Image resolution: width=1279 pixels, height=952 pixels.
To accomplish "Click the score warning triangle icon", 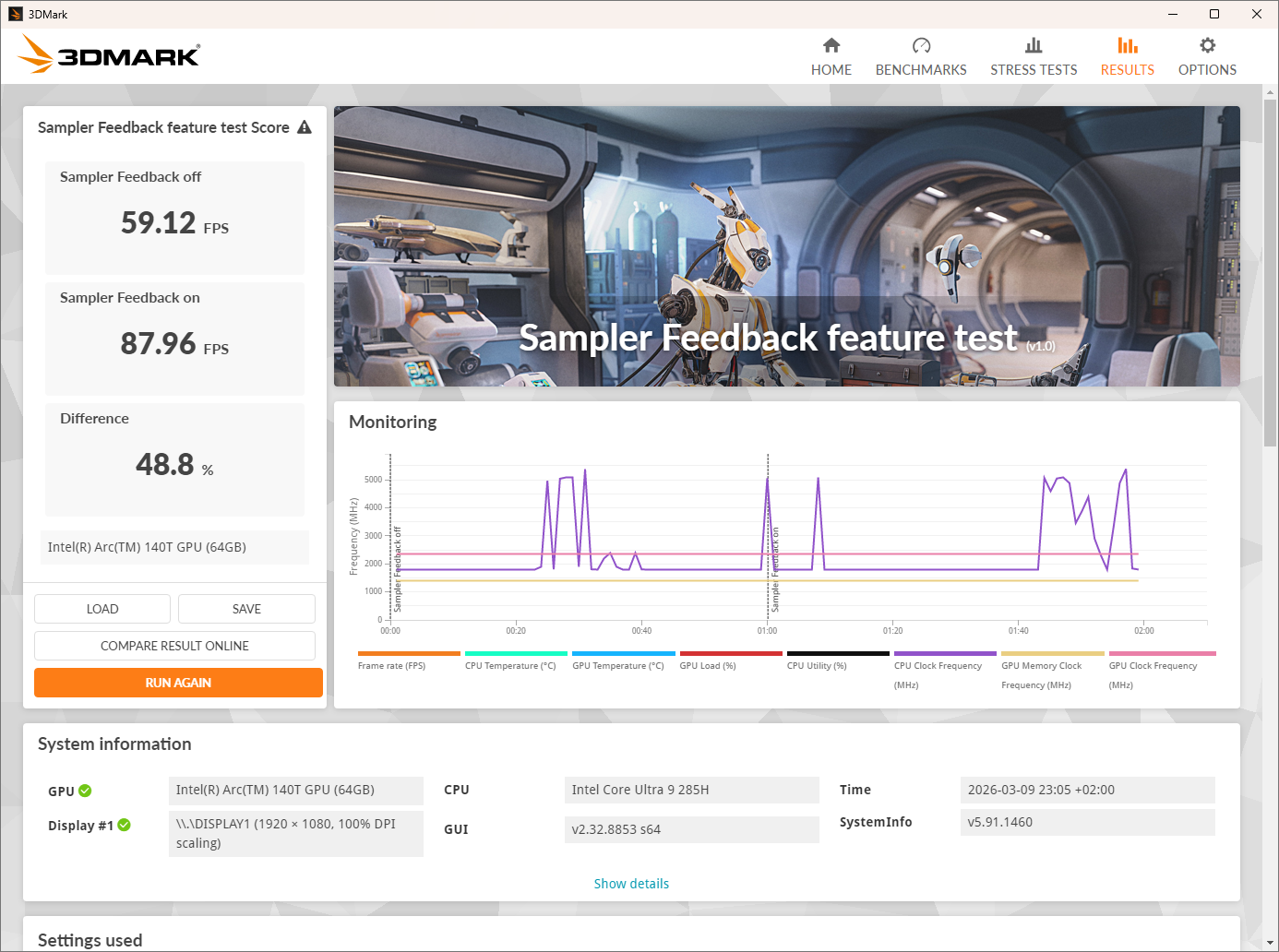I will 305,128.
